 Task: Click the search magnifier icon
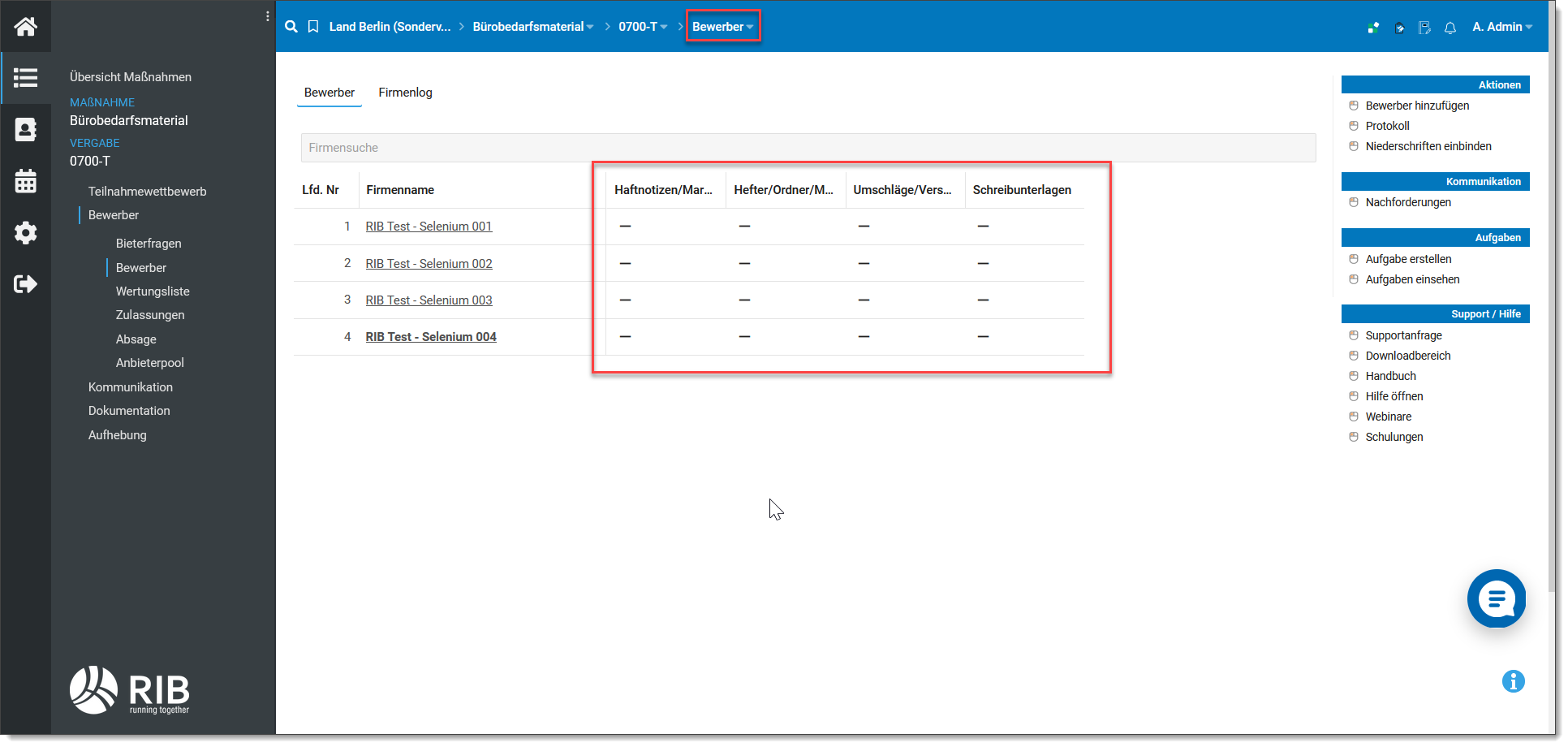point(291,27)
